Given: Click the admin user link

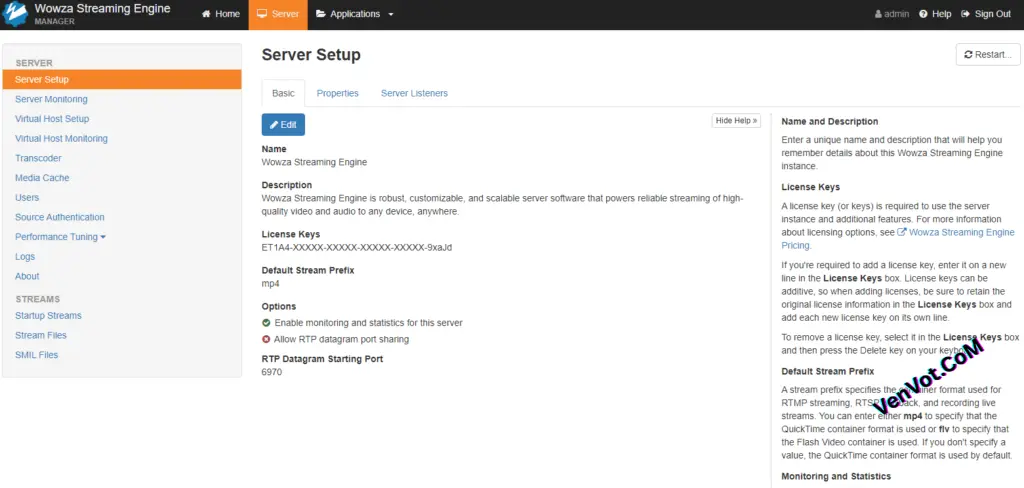Looking at the screenshot, I should point(892,14).
